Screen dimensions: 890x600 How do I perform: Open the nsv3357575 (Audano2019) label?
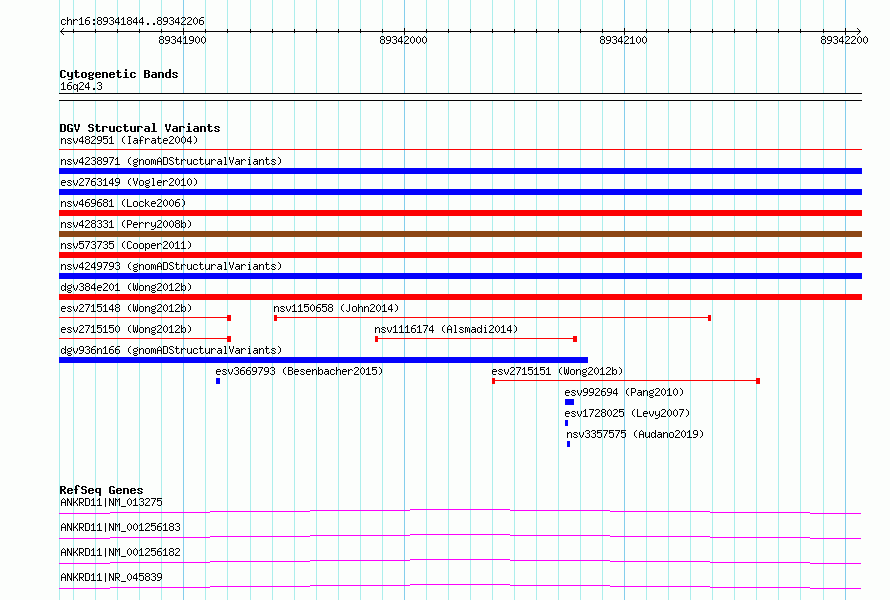(635, 434)
